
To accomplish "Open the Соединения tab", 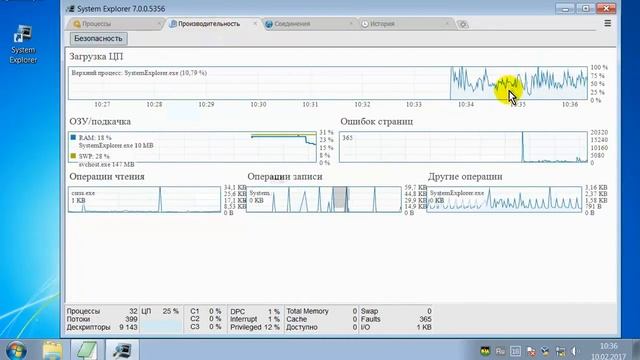I will (309, 24).
